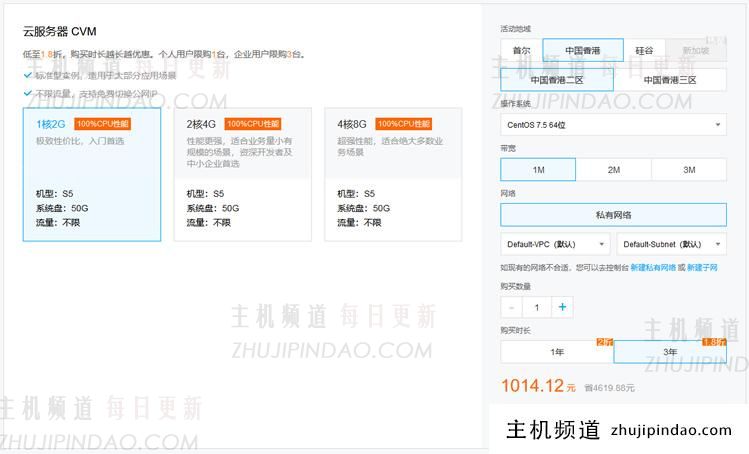Viewport: 749px width, 454px height.
Task: Select the 1核2G server plan card
Action: 92,174
